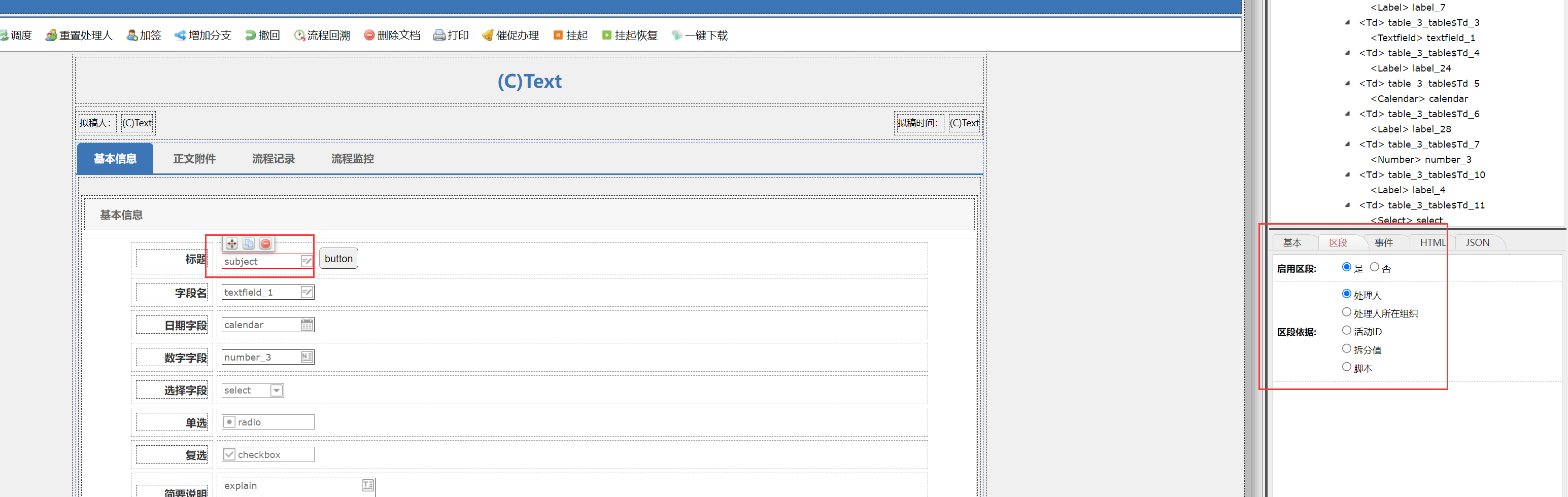Screen dimensions: 1568x497
Task: Click the 删除文档 delete document icon
Action: 369,35
